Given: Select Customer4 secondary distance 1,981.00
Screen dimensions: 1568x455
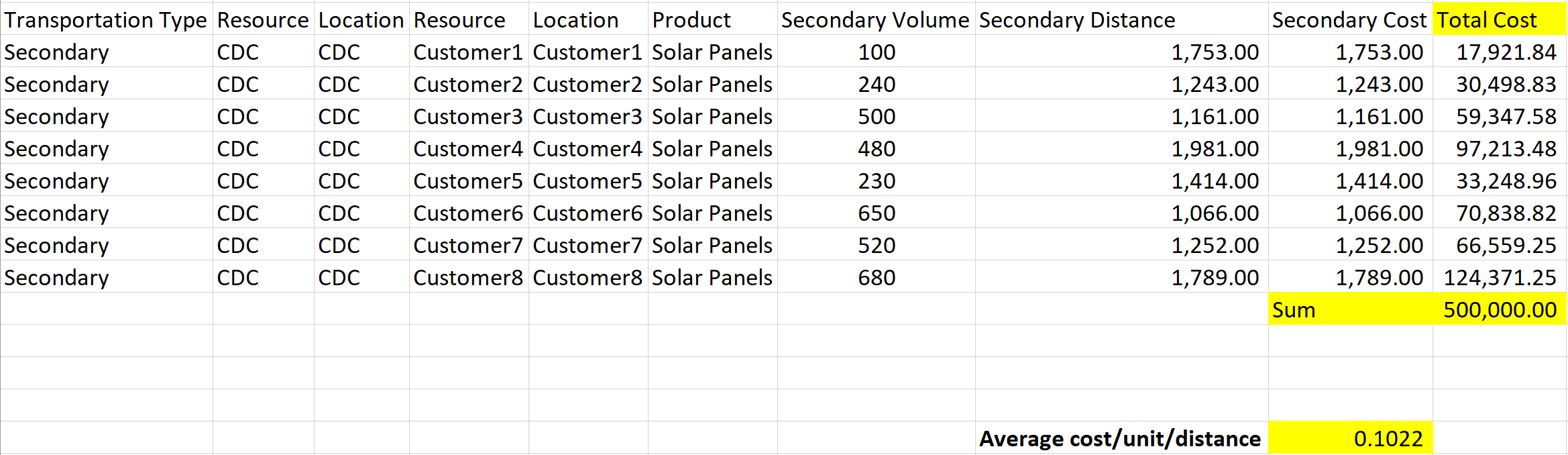Looking at the screenshot, I should pos(1122,148).
